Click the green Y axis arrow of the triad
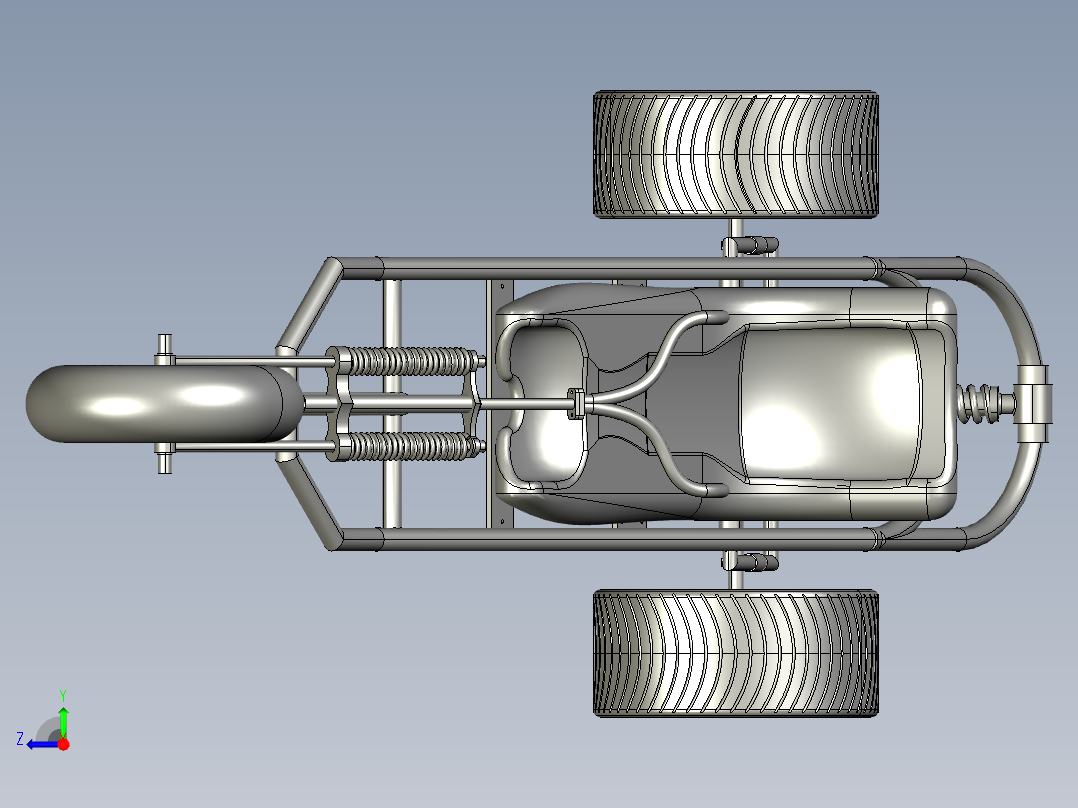The height and width of the screenshot is (808, 1078). click(x=63, y=721)
